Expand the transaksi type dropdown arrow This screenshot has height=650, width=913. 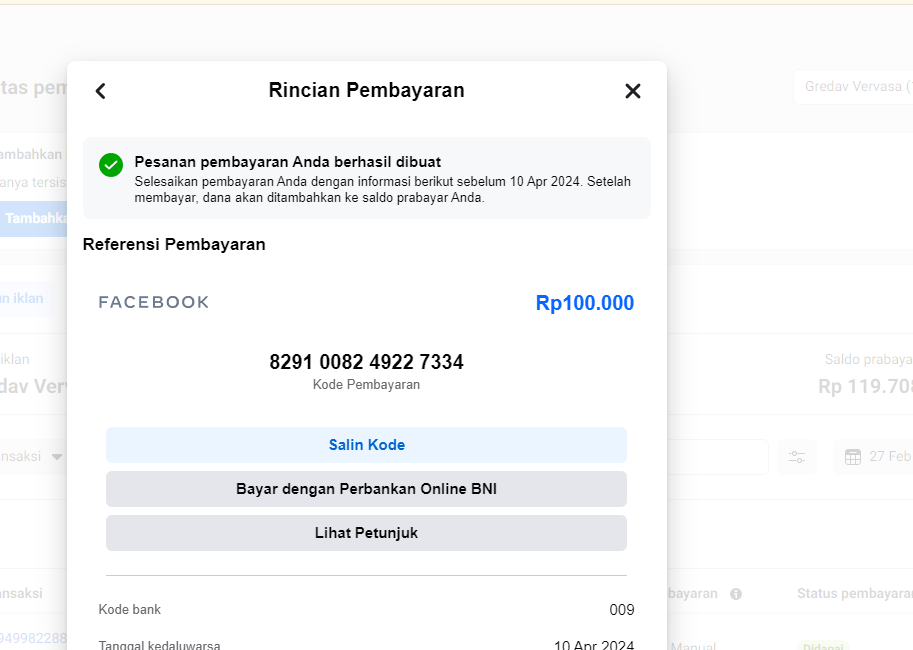tap(57, 456)
